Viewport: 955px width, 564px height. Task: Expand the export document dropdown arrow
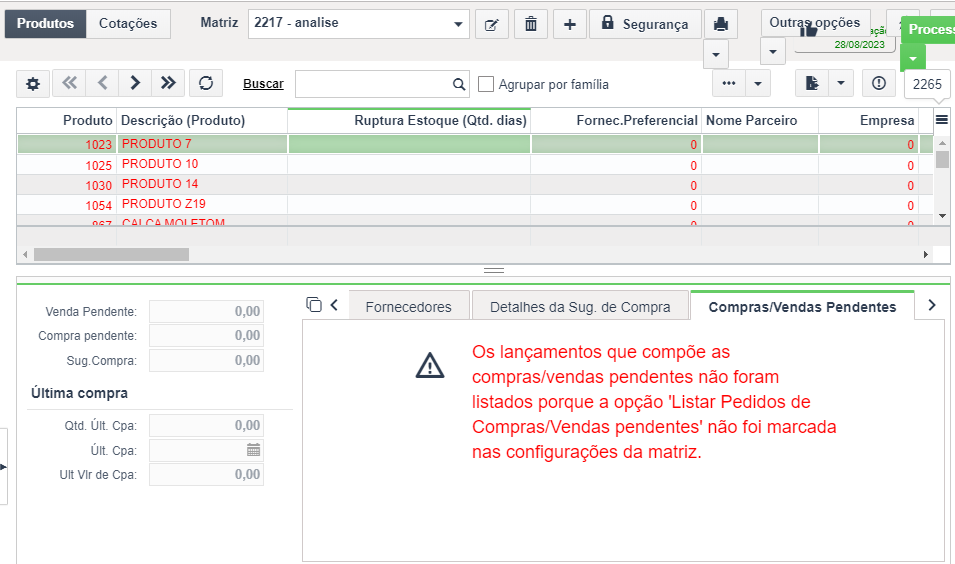(841, 83)
